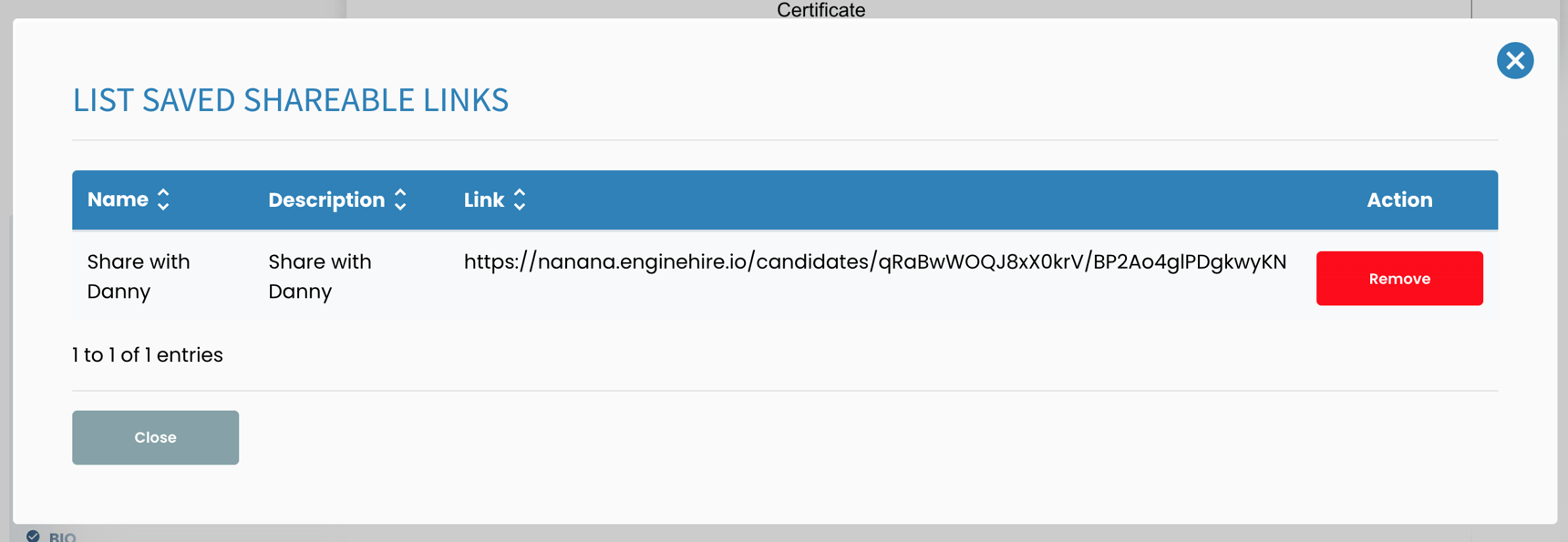Select the descending arrow on Description column
1568x542 pixels.
point(400,206)
